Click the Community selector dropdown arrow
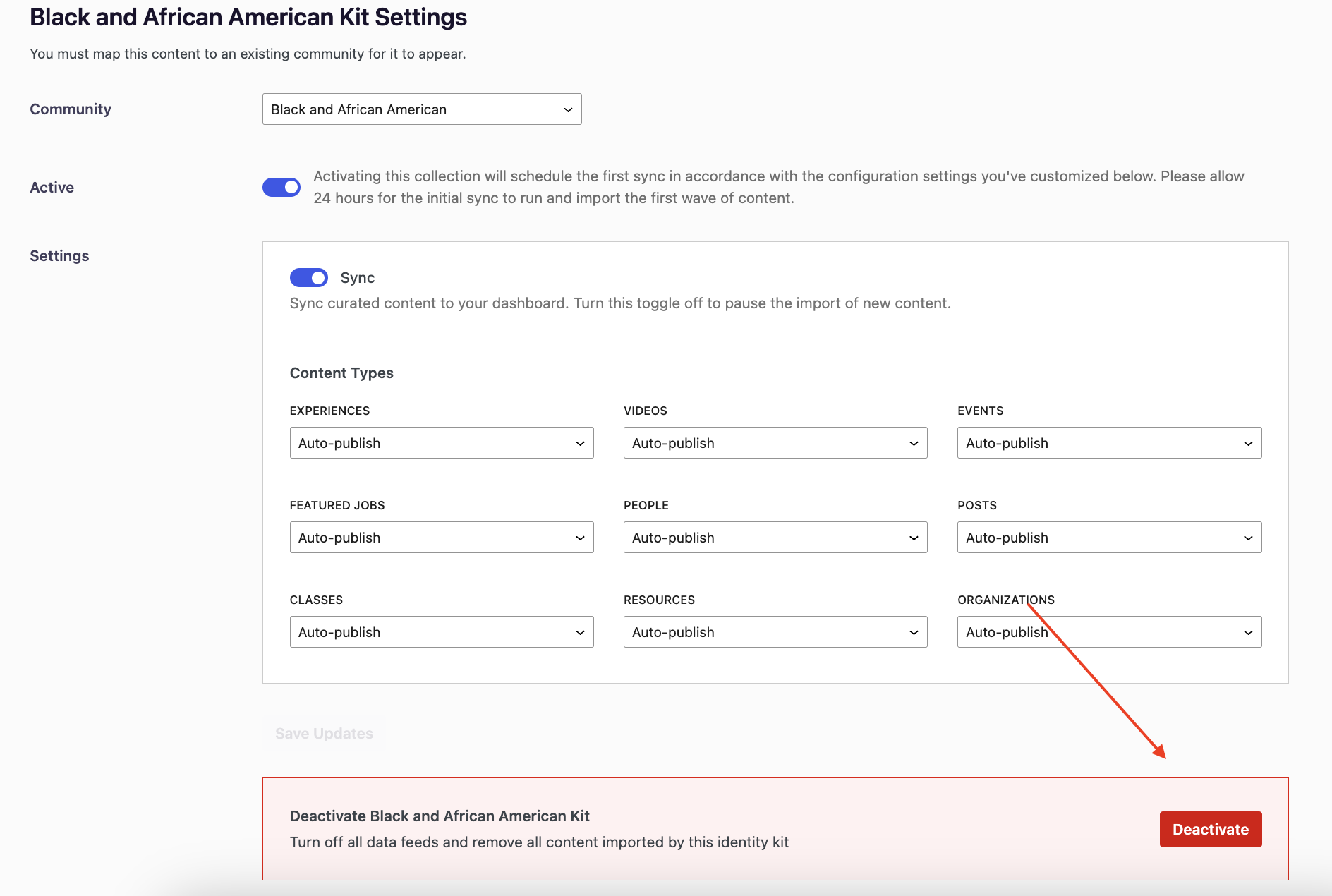 567,109
